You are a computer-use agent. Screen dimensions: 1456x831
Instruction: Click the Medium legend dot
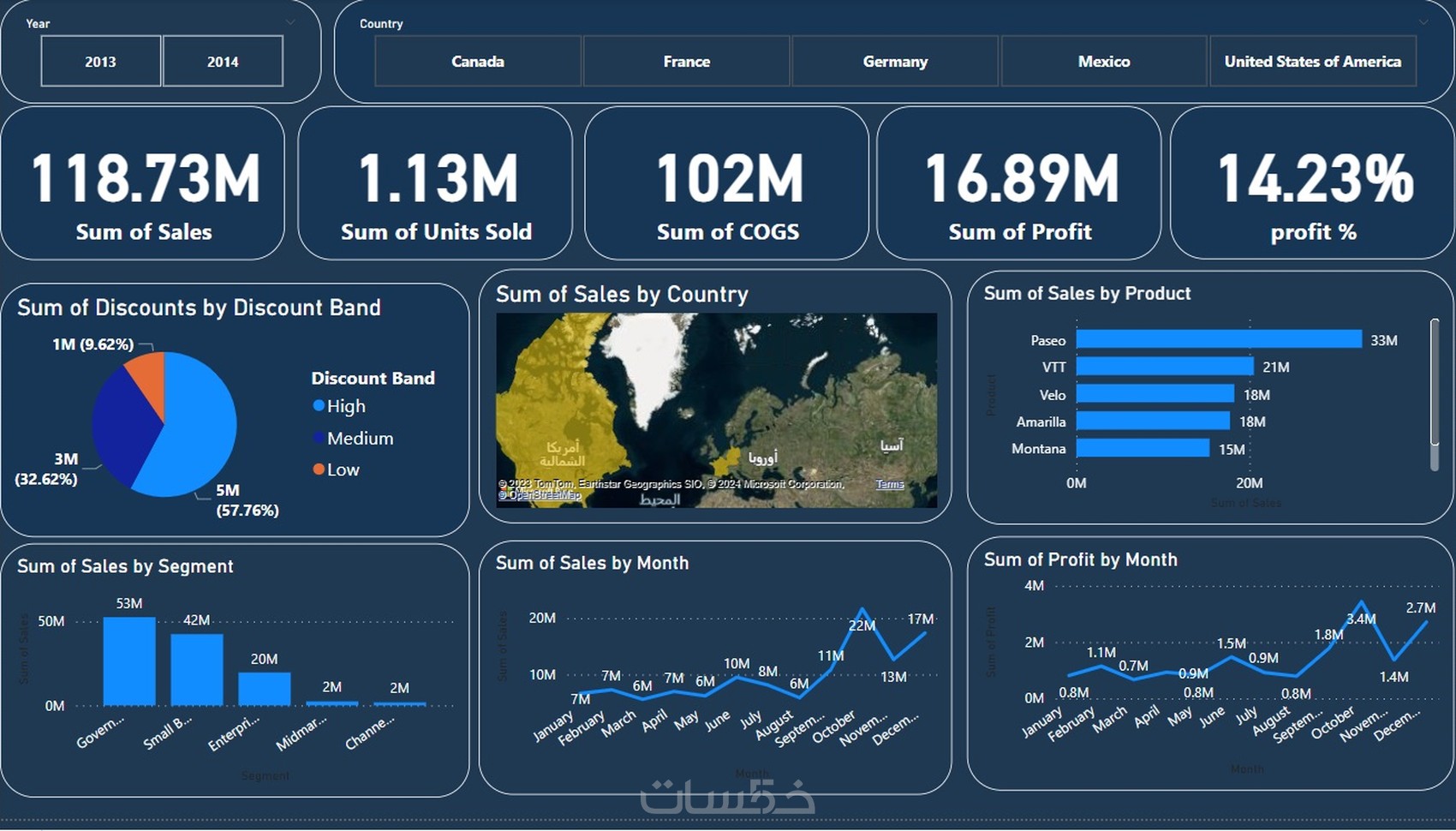point(319,438)
